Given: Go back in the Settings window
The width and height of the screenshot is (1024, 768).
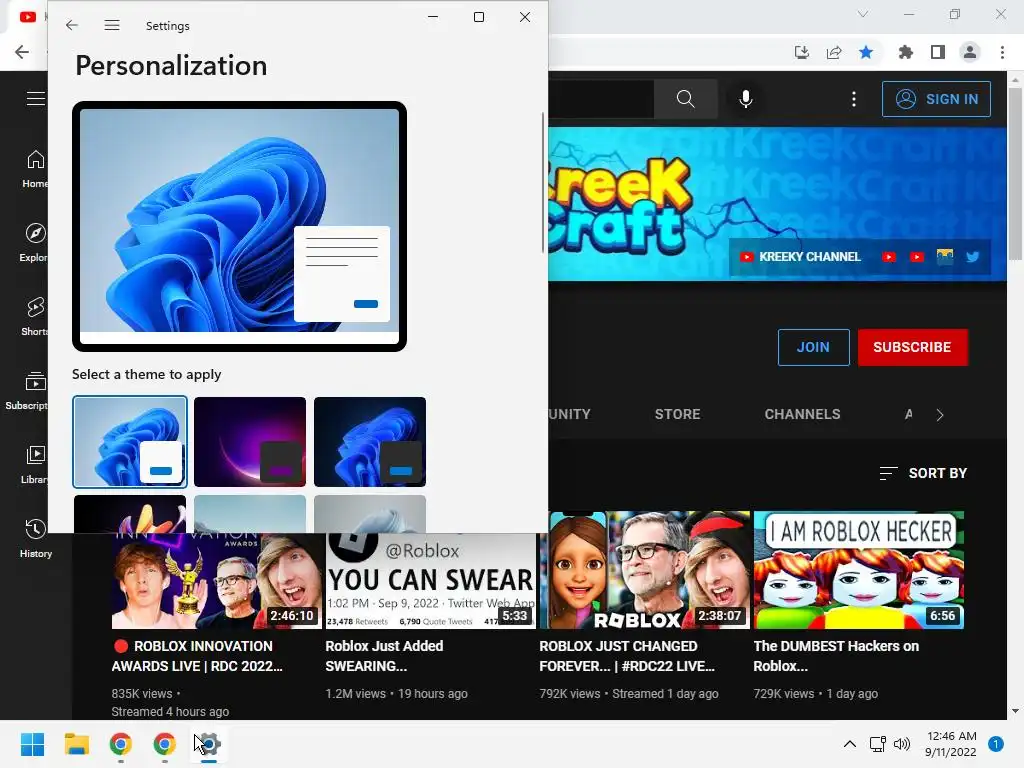Looking at the screenshot, I should click(72, 25).
